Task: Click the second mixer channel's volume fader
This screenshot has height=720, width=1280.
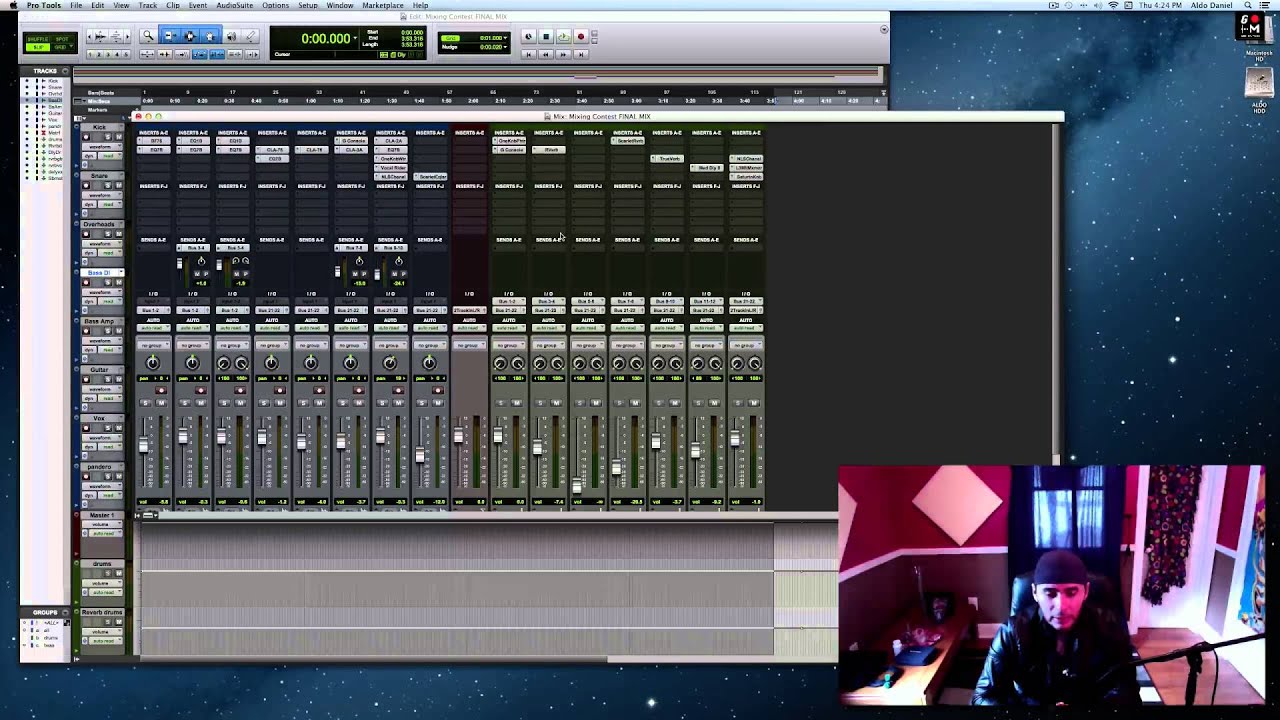Action: pyautogui.click(x=183, y=436)
